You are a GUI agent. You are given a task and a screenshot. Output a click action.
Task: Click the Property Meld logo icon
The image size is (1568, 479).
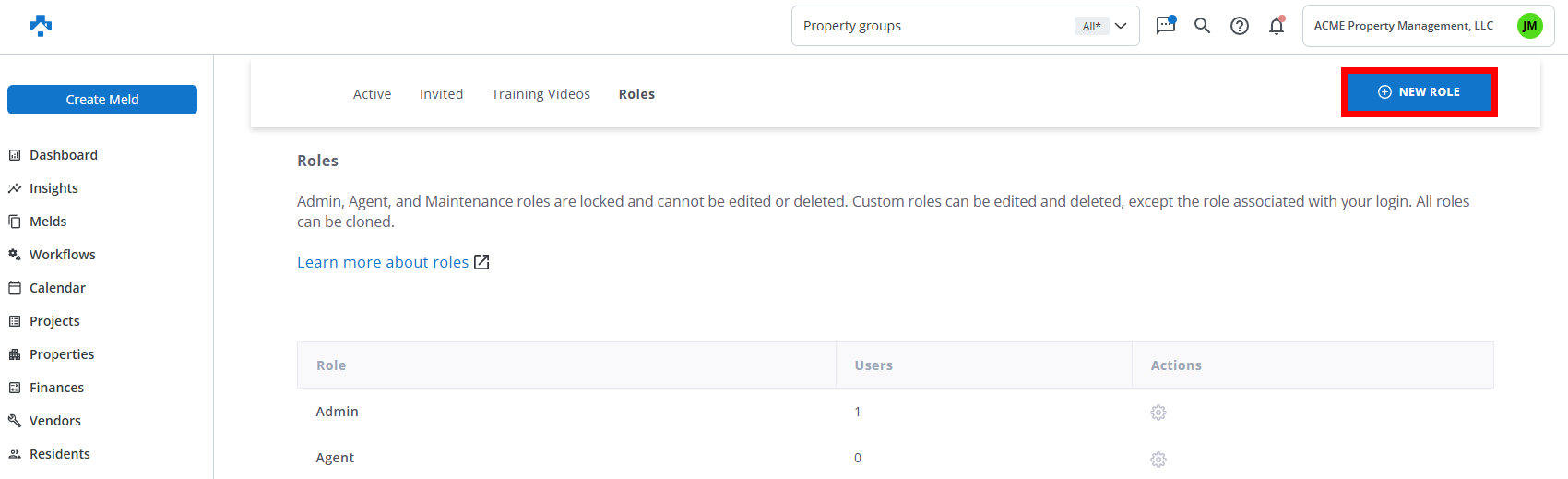(41, 26)
